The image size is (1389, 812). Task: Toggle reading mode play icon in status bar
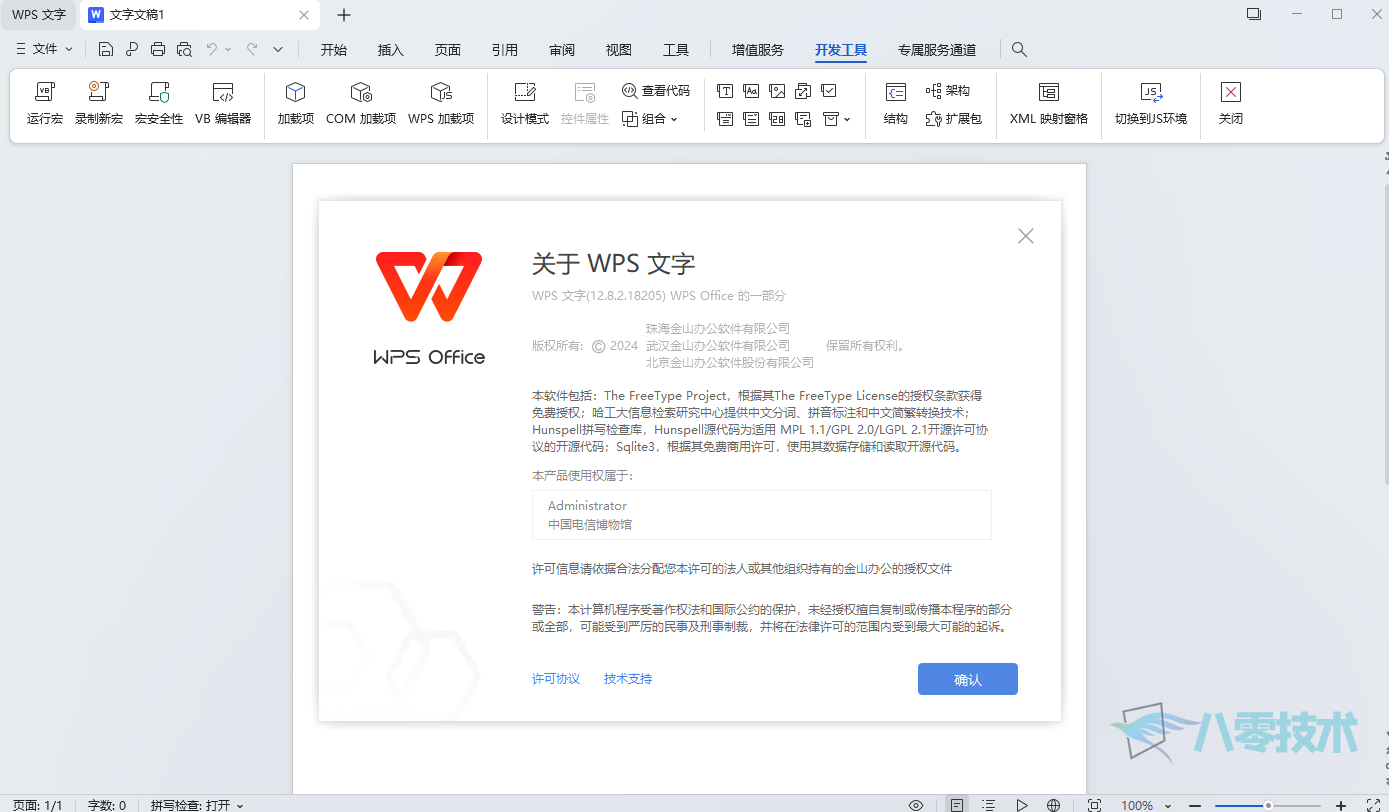point(1021,805)
